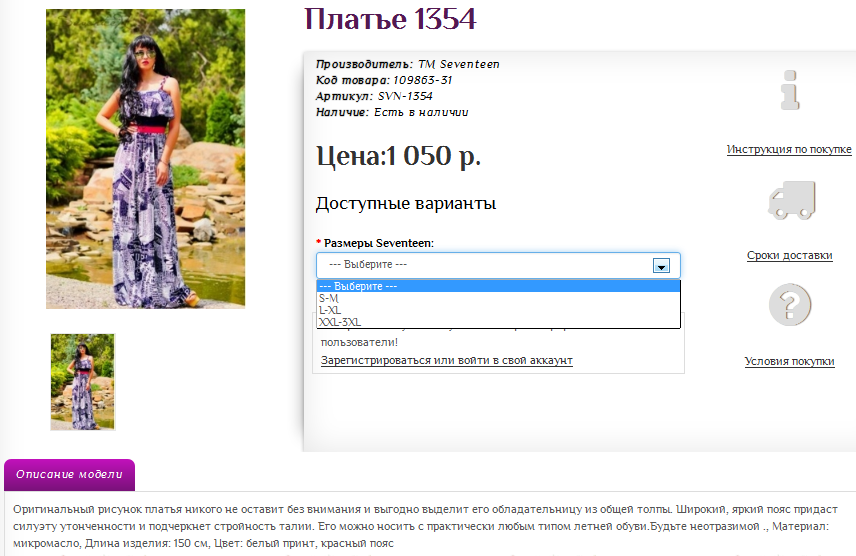The height and width of the screenshot is (556, 856).
Task: Click the product description paragraph text
Action: [425, 527]
